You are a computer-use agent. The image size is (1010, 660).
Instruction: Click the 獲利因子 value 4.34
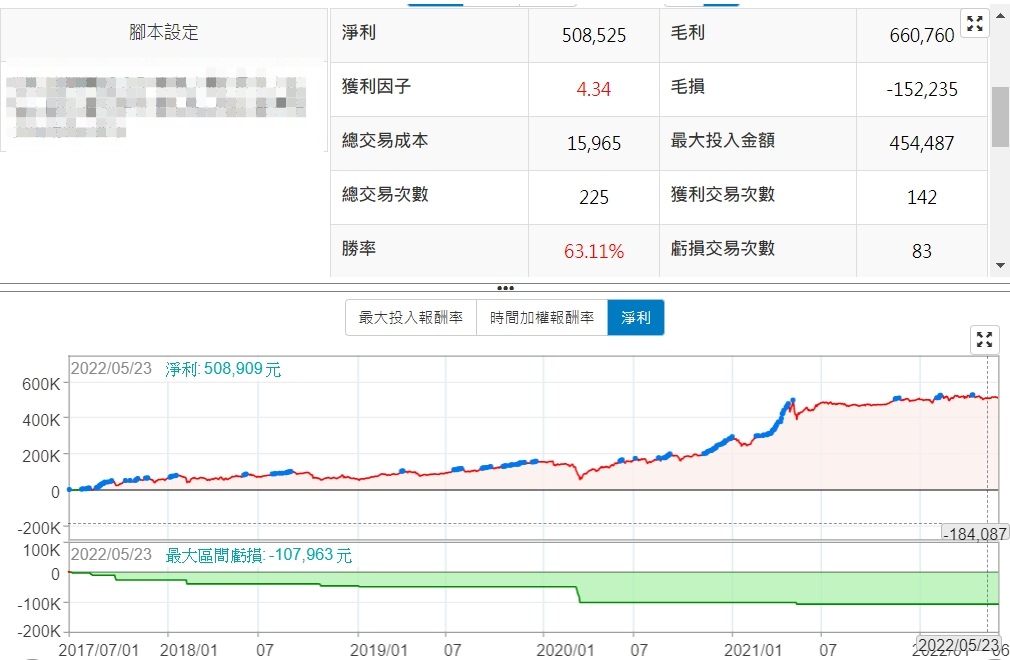point(593,89)
